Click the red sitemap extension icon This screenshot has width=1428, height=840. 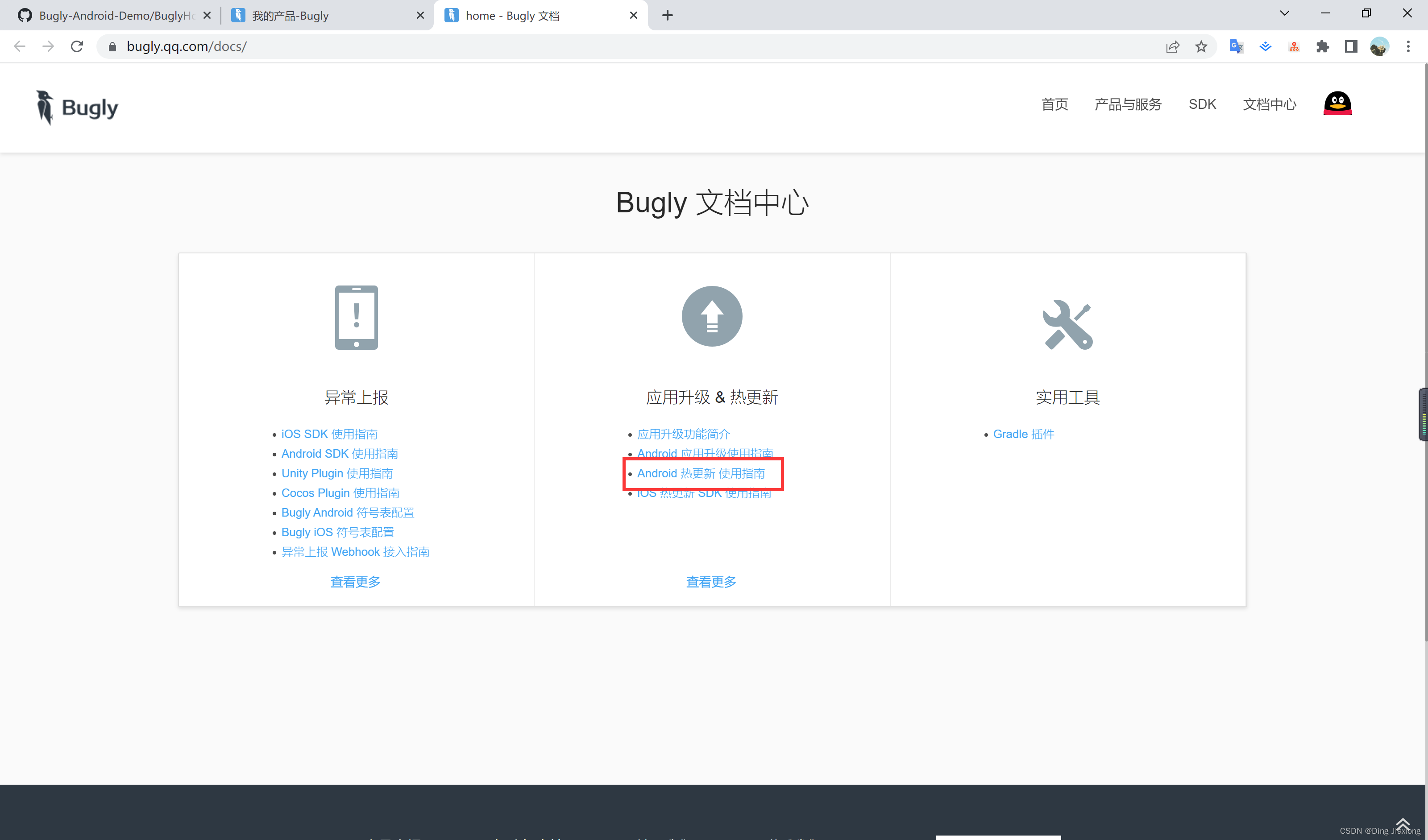pos(1294,47)
